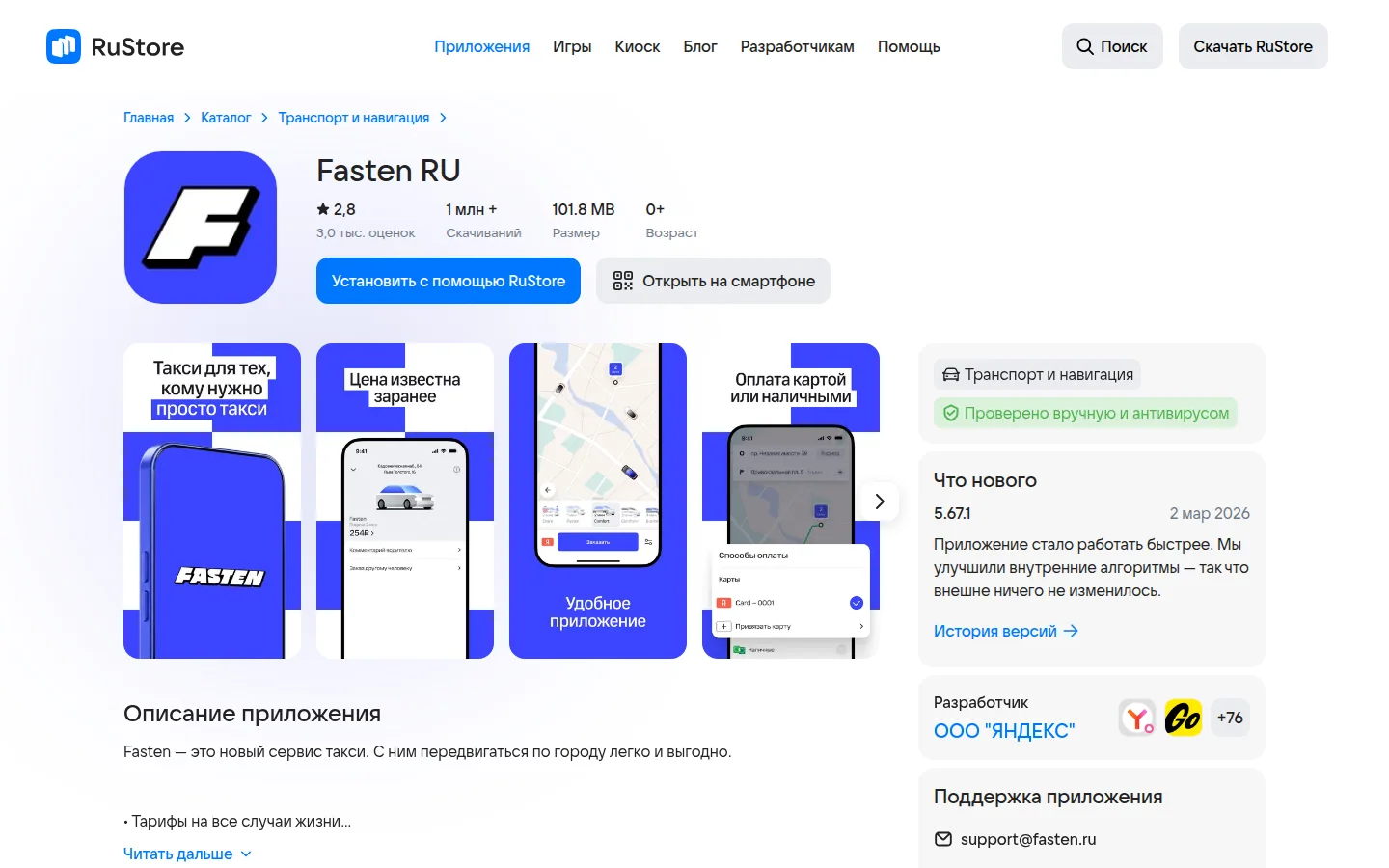Click the chevron after Транспорт и навигация breadcrumb
This screenshot has width=1389, height=868.
click(x=443, y=118)
